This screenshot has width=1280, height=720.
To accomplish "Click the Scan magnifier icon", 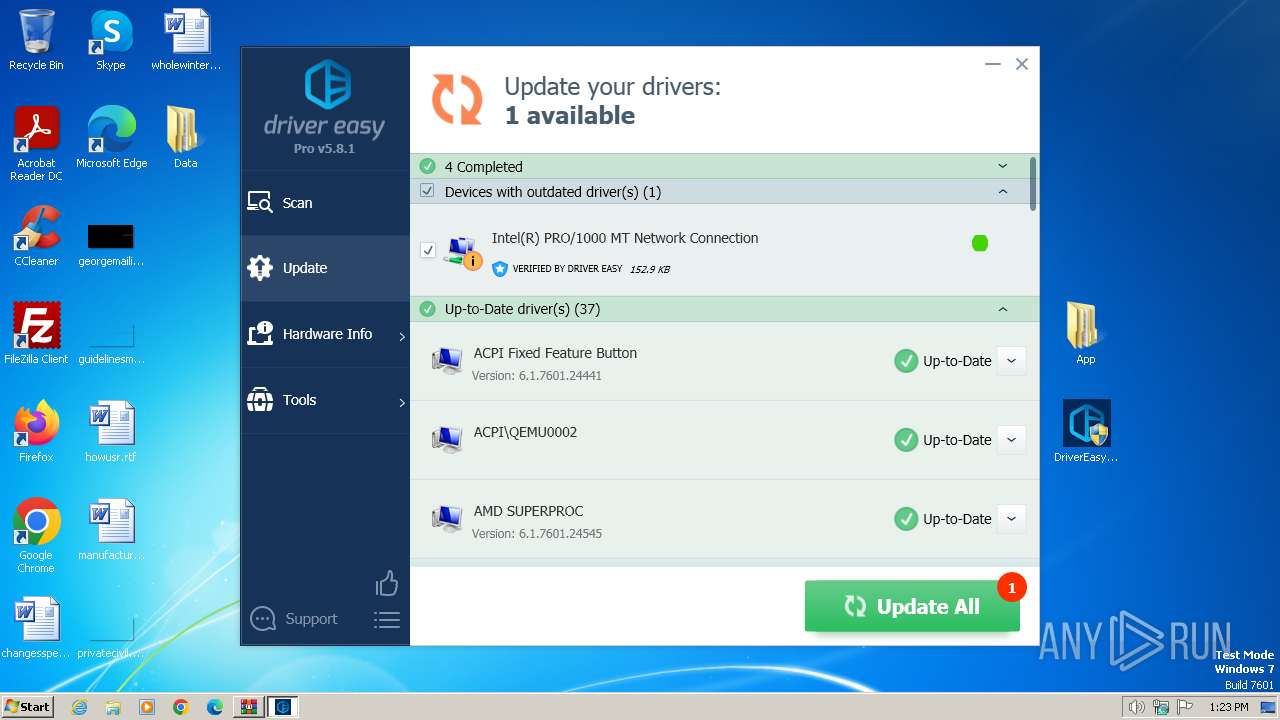I will [260, 203].
